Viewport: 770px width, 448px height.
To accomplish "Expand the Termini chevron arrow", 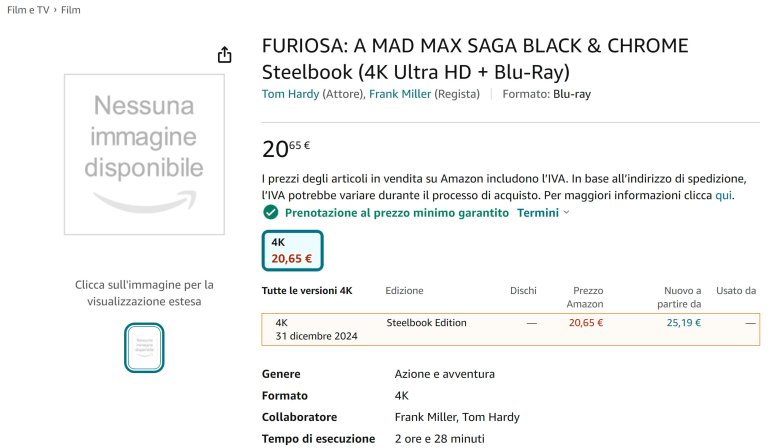I will (567, 213).
